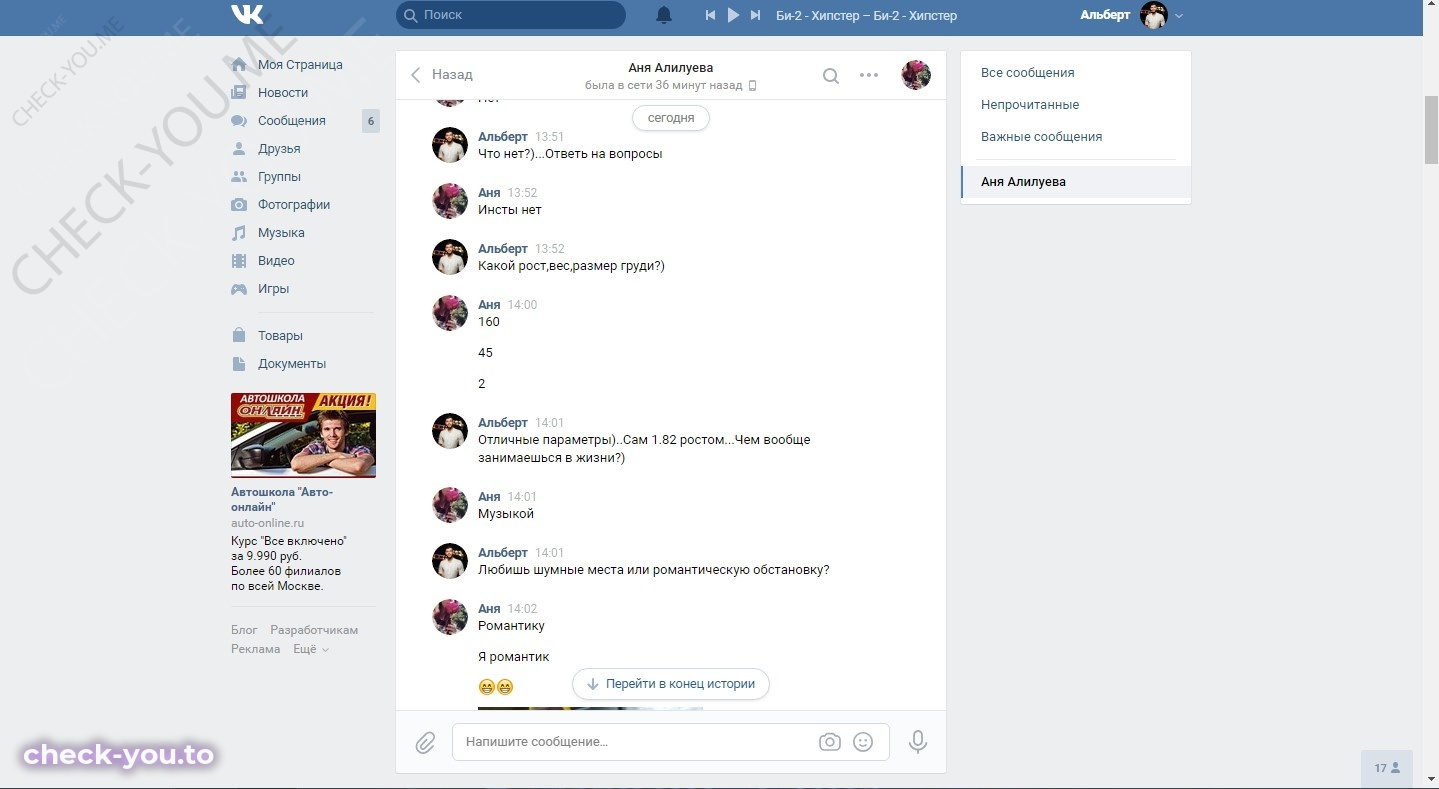Screen dimensions: 1439x789
Task: Expand the Ещё footer dropdown
Action: pos(311,649)
